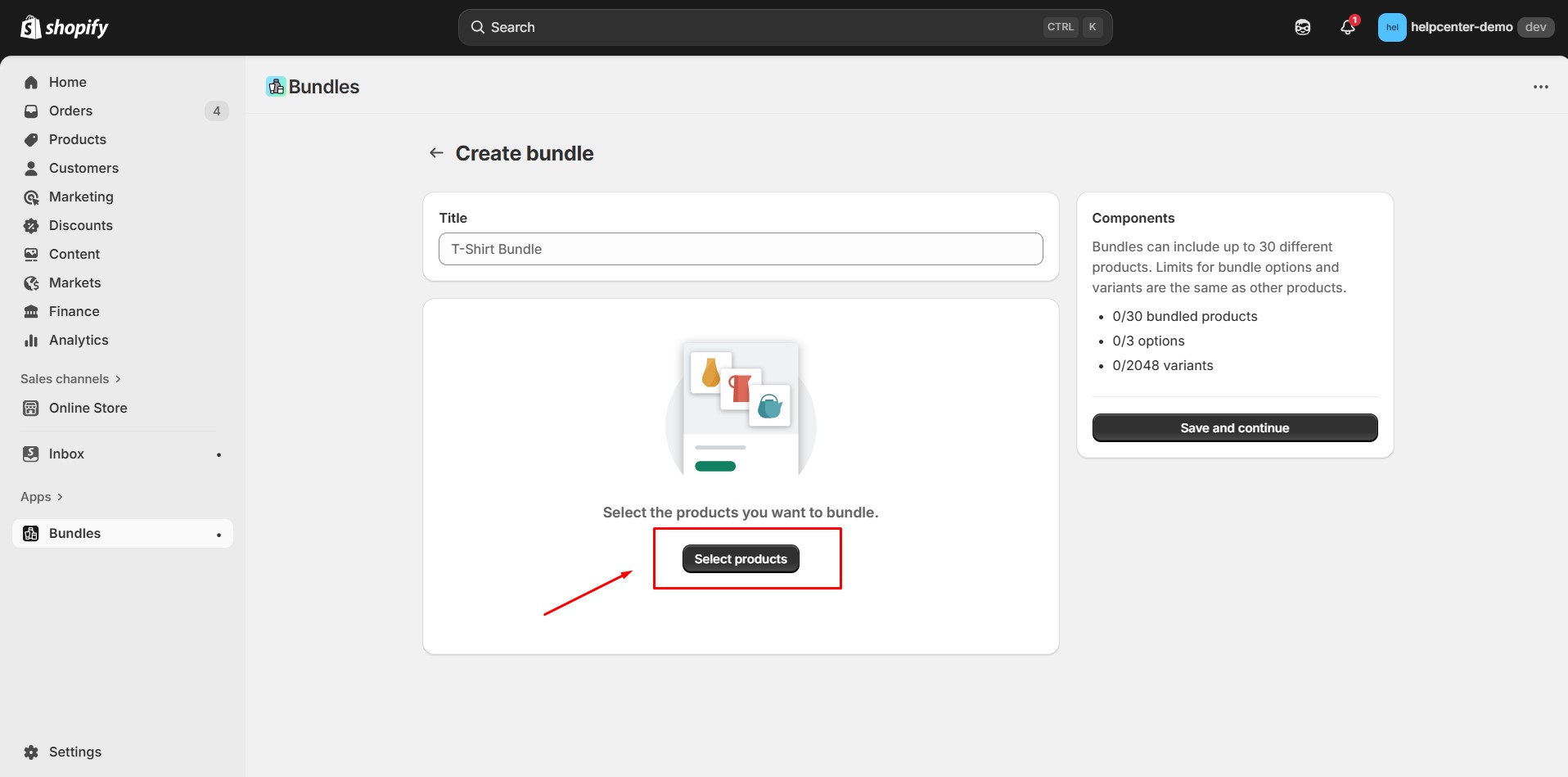Click the Select products button

[740, 558]
